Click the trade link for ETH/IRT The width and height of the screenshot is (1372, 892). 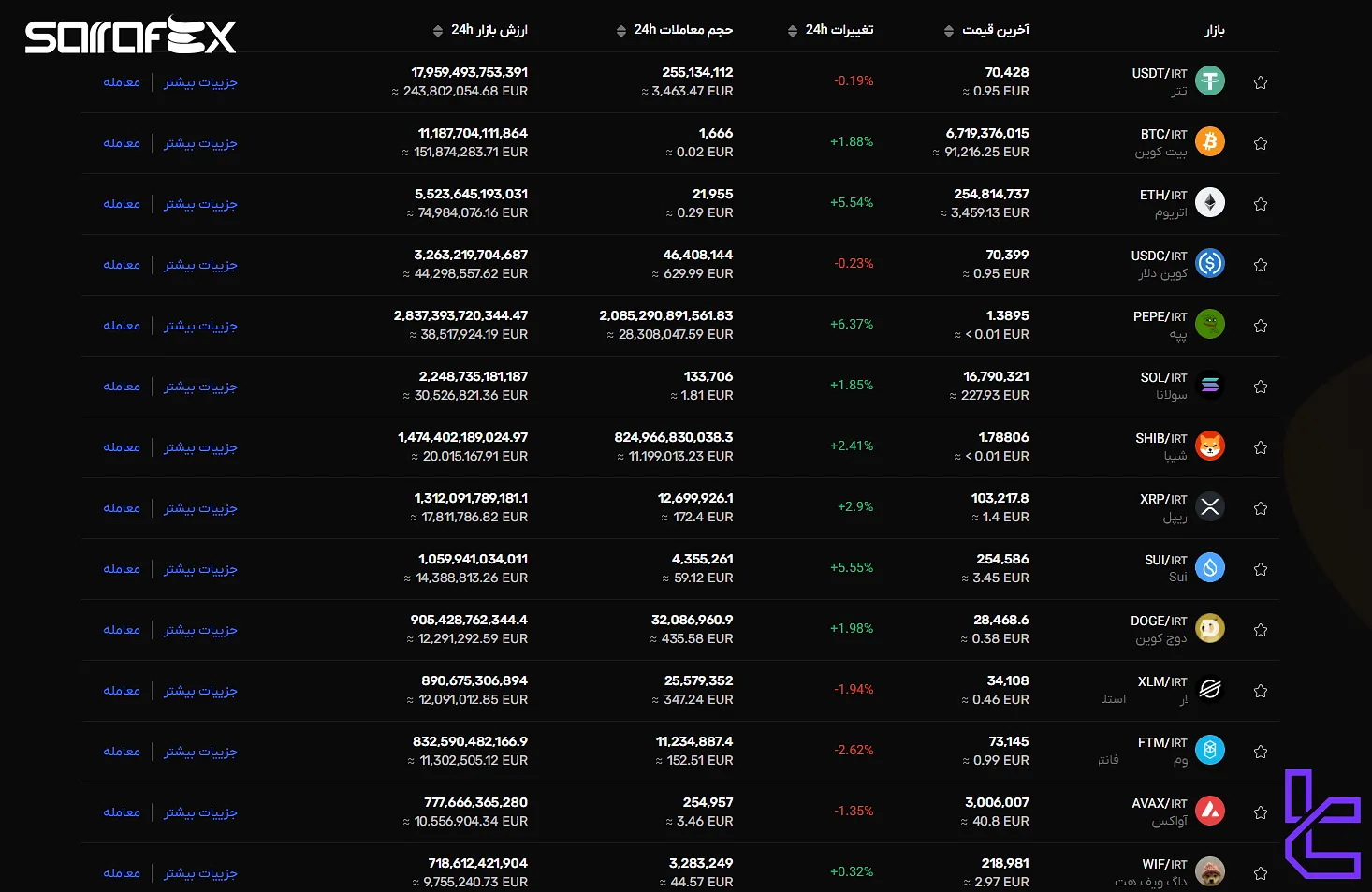122,204
